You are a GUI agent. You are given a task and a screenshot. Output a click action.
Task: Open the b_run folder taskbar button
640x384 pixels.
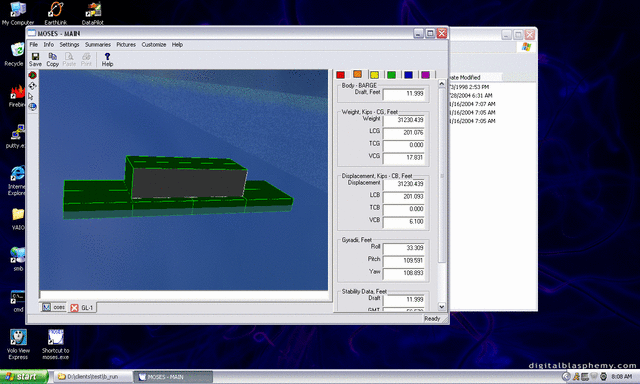(92, 377)
